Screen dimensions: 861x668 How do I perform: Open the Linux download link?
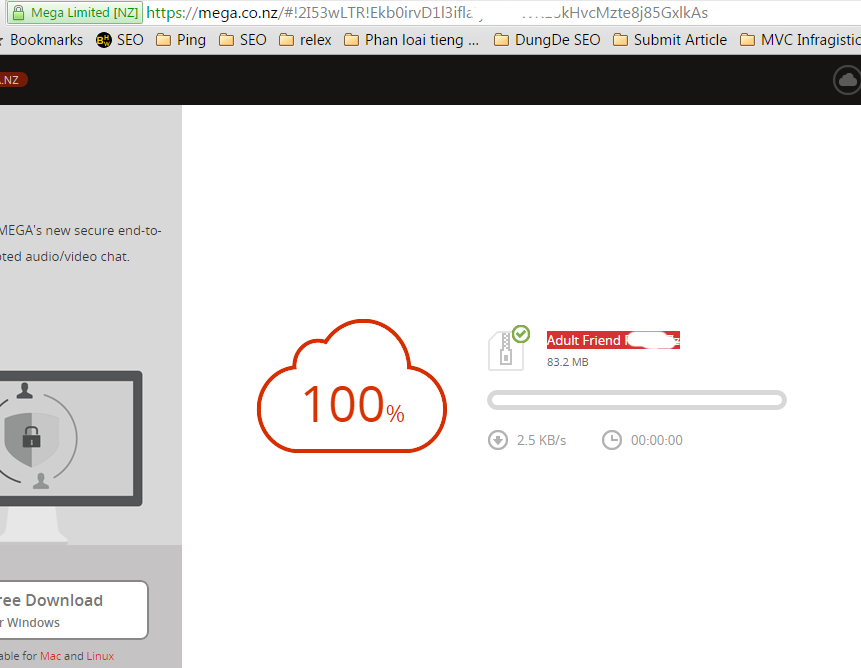tap(100, 656)
